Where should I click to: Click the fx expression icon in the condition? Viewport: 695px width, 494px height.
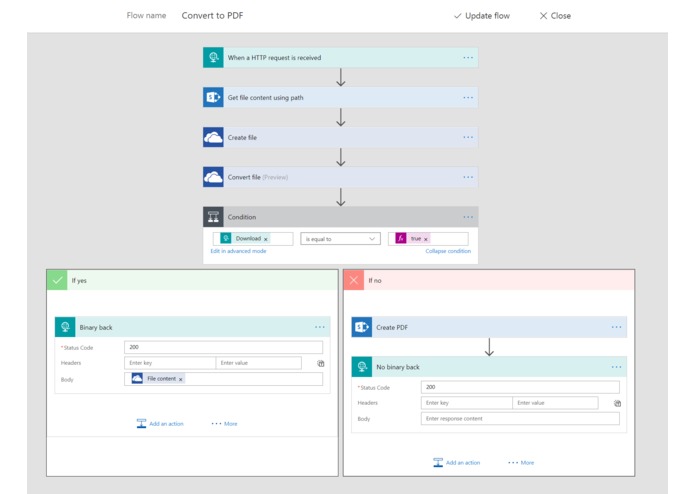coord(401,238)
